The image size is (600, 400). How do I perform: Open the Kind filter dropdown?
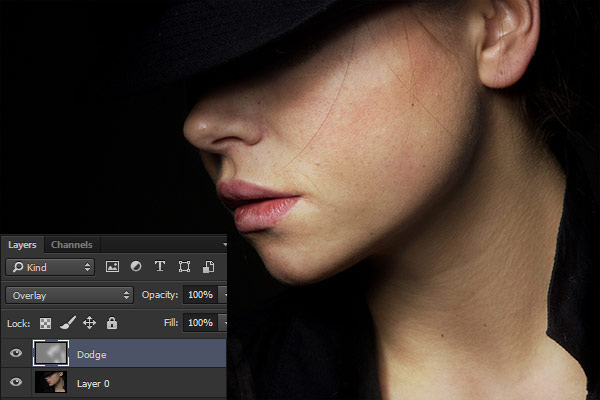pyautogui.click(x=50, y=267)
